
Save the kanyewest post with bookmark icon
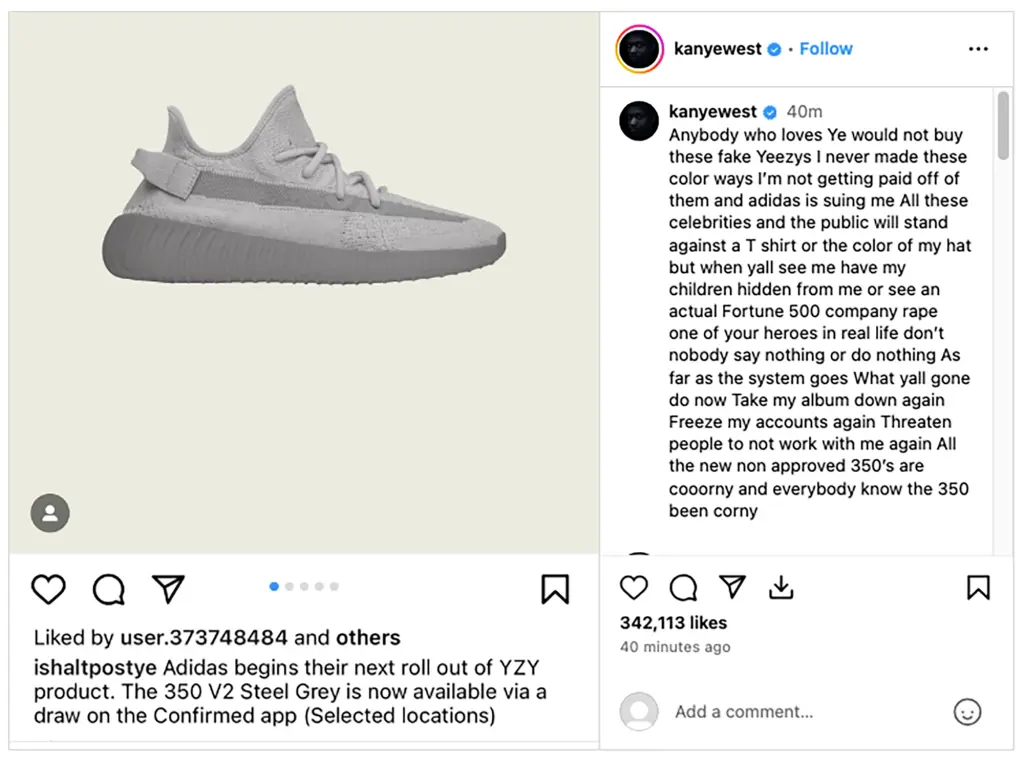(978, 587)
